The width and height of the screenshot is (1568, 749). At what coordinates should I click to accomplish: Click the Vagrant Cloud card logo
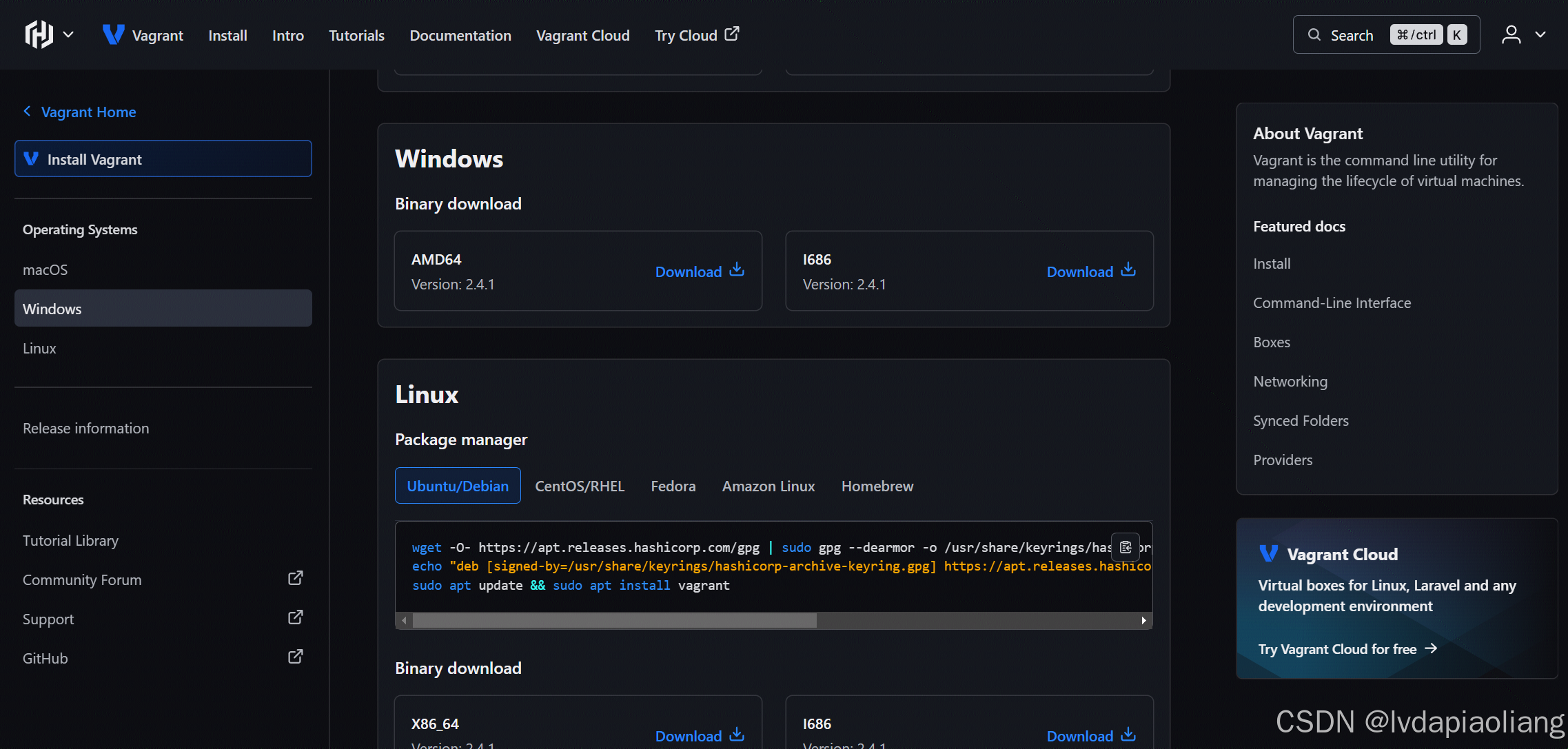[x=1268, y=553]
